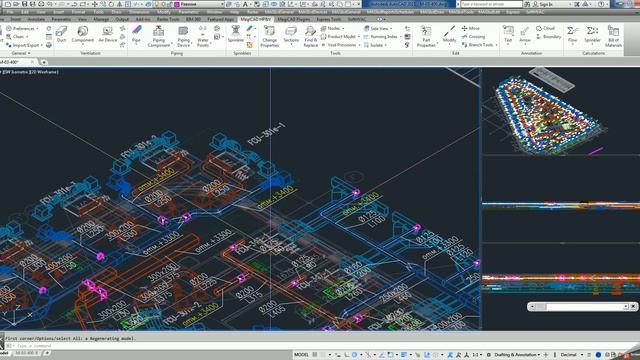Open the Format menu

point(78,12)
